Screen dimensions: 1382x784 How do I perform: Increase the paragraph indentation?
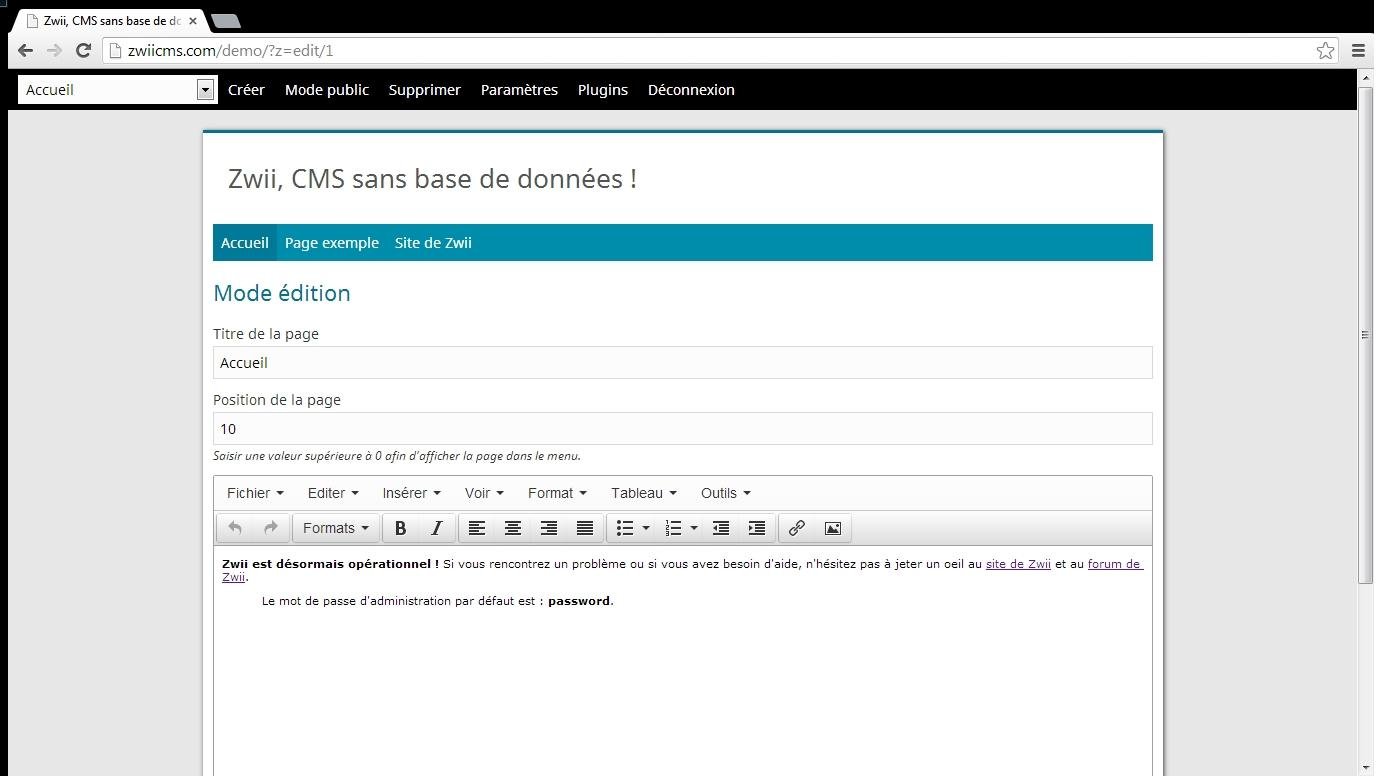point(757,528)
